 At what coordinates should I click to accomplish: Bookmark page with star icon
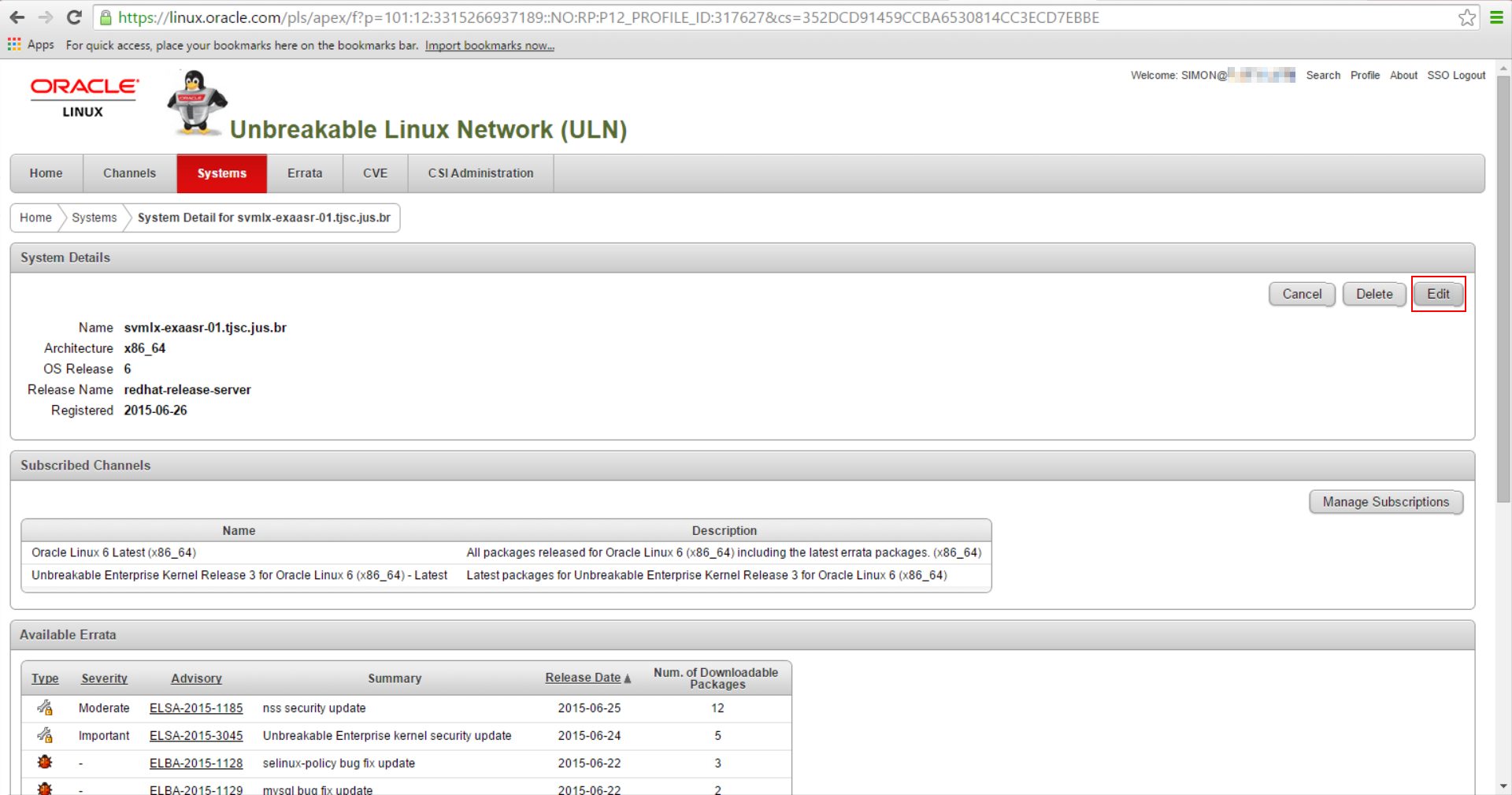[x=1467, y=17]
